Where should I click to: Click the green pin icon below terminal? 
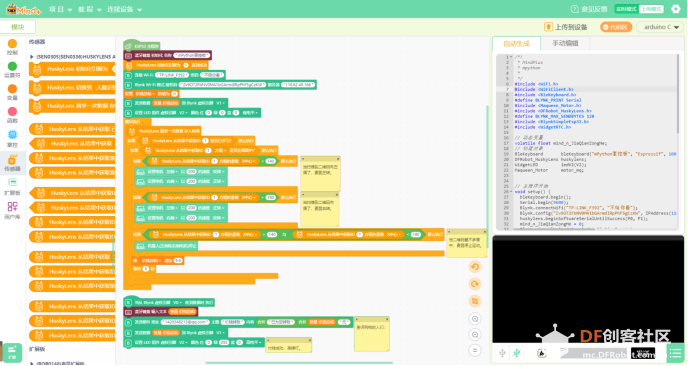coord(517,352)
